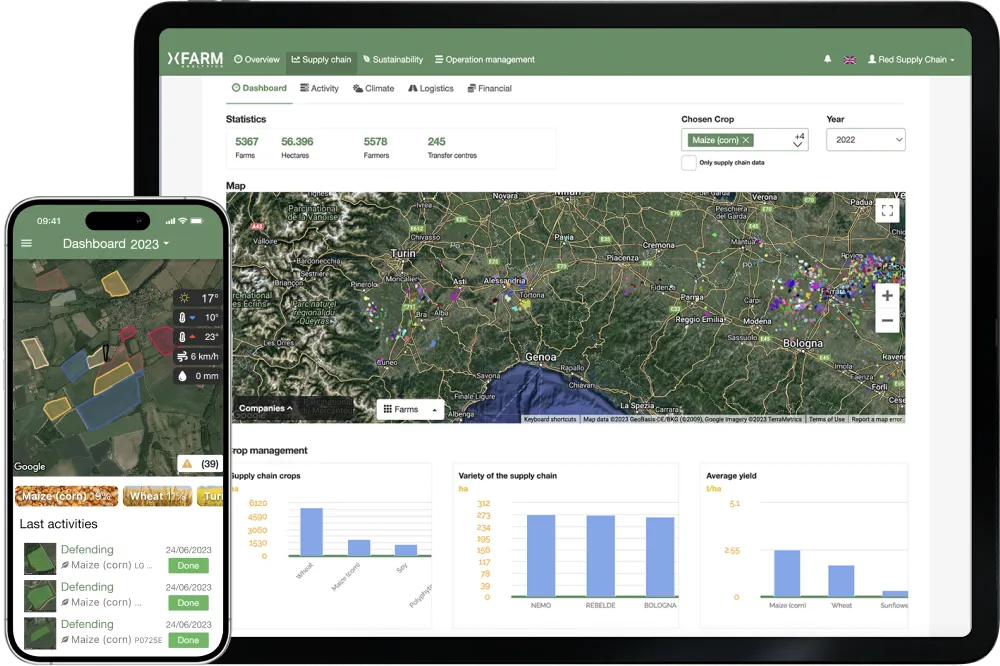Click the REBELDE variety bar
1000x666 pixels.
pyautogui.click(x=600, y=556)
